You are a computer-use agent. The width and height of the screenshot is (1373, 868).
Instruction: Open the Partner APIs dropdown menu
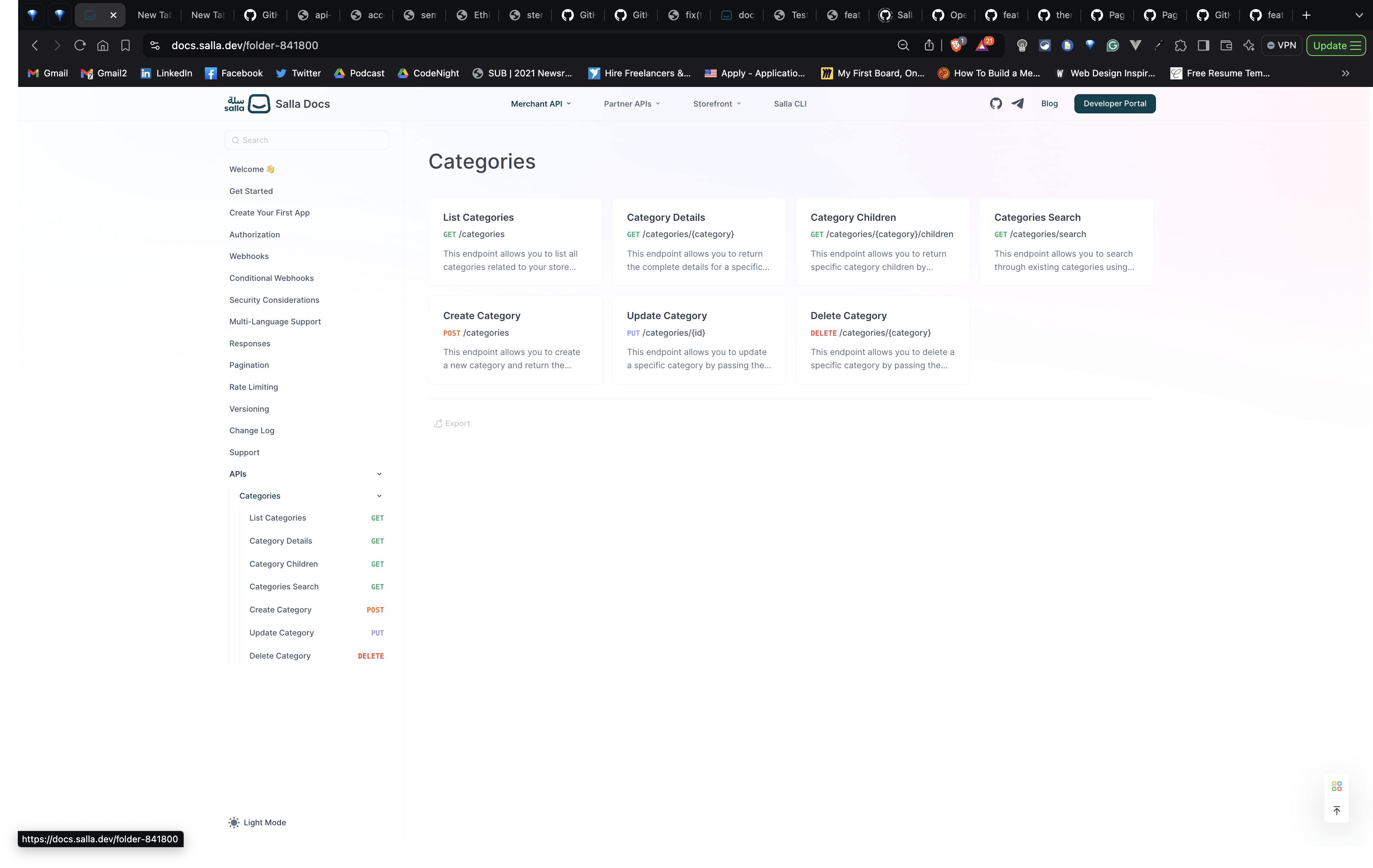point(632,104)
